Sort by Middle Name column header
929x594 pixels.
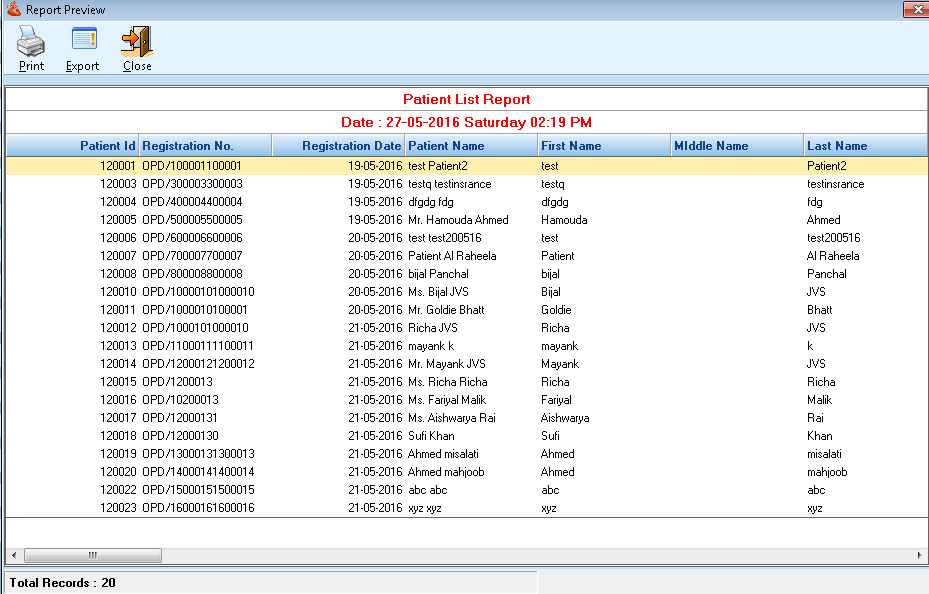[737, 146]
